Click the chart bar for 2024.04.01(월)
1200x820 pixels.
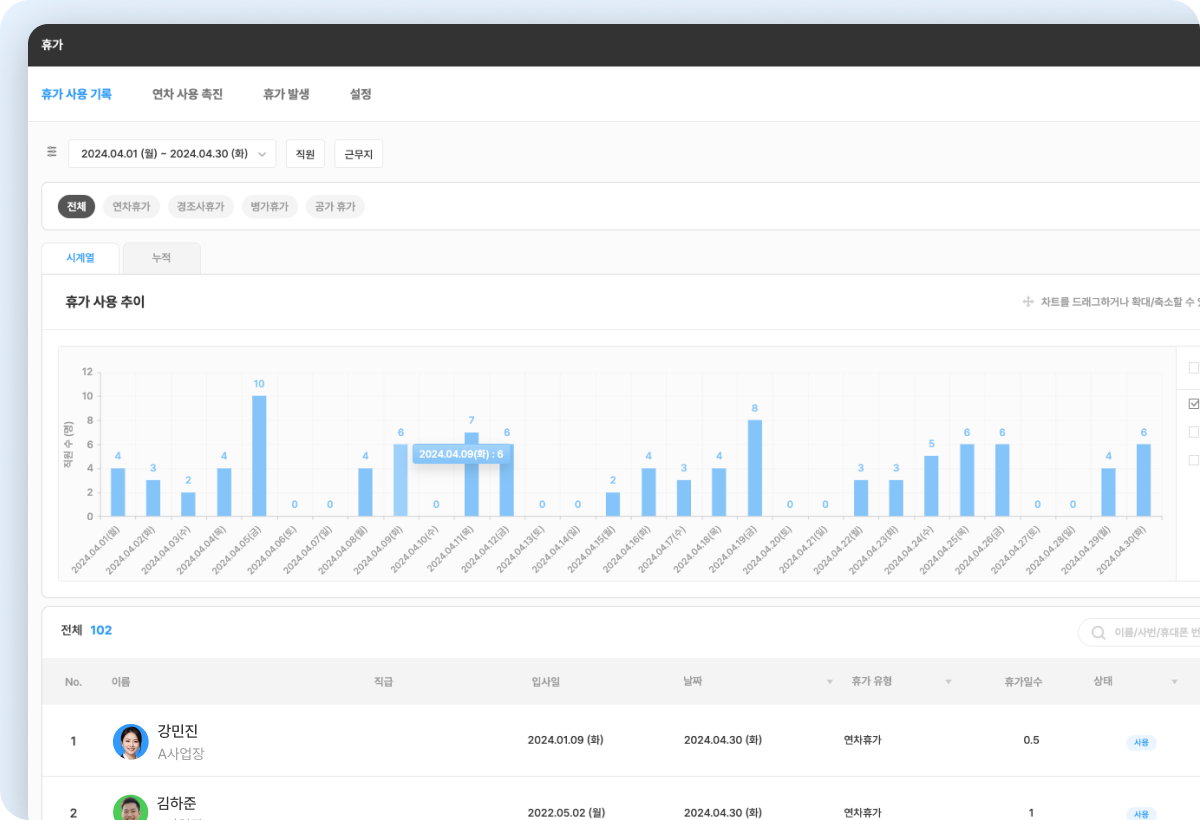118,492
